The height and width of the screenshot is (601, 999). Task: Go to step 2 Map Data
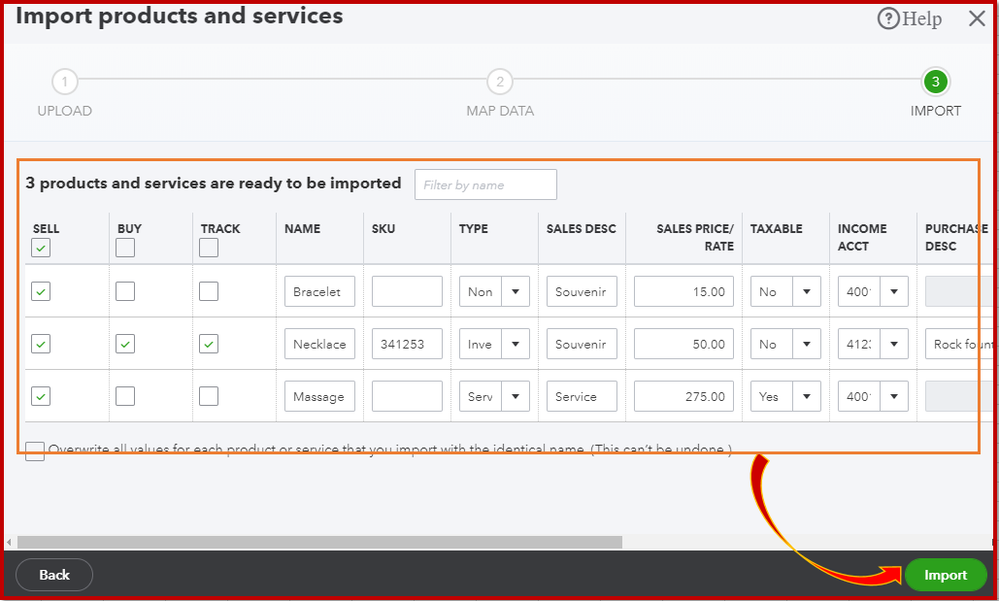point(500,82)
